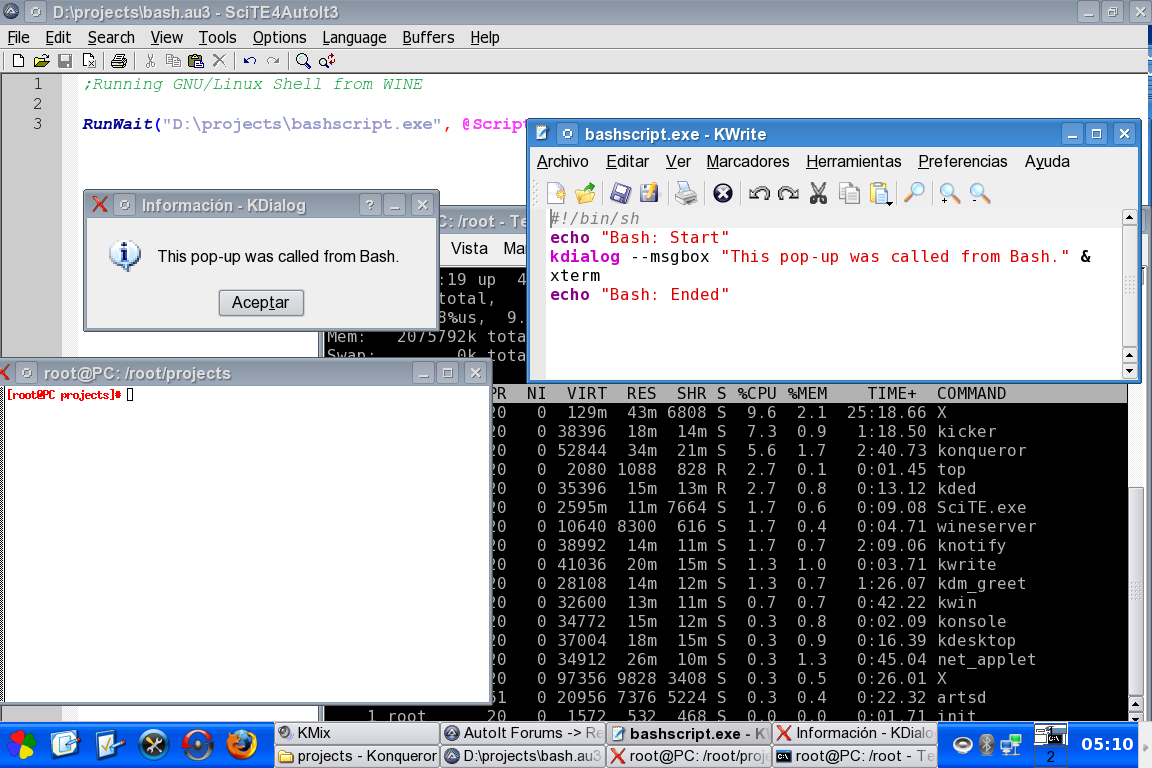Open Buffers menu in SciTE

point(428,37)
